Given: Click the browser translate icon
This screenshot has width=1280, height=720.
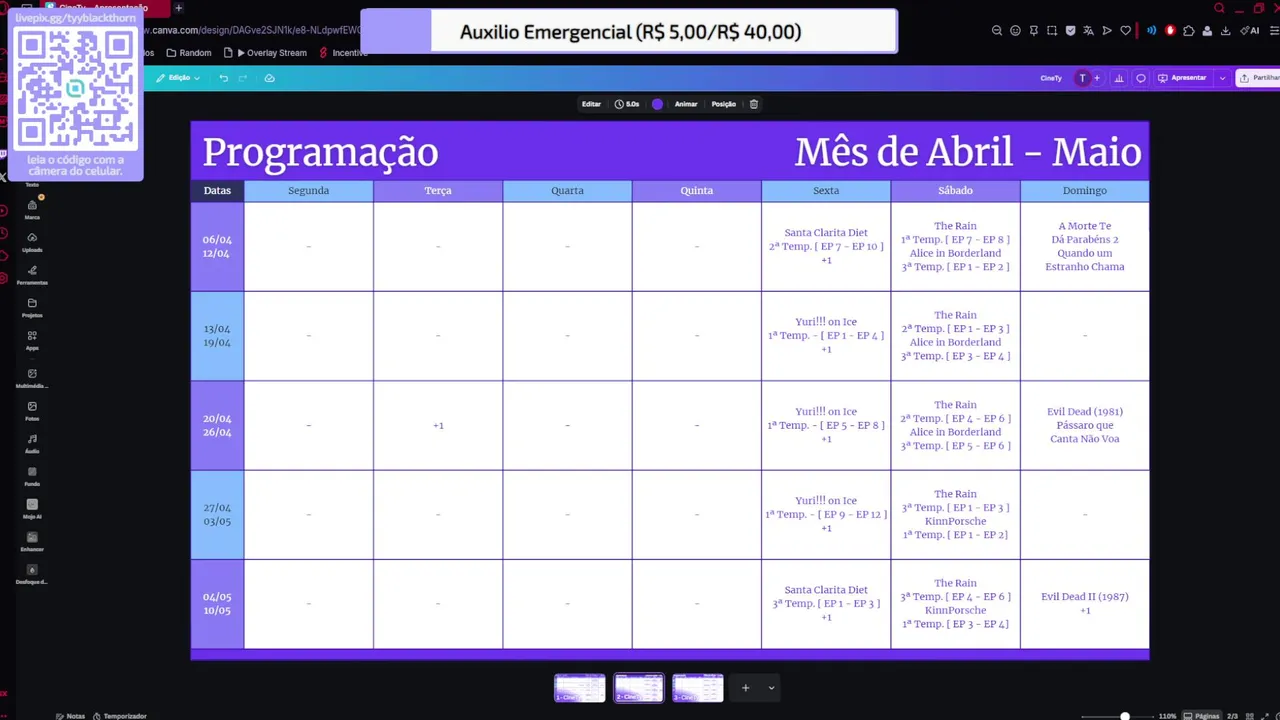Looking at the screenshot, I should click(x=1088, y=31).
